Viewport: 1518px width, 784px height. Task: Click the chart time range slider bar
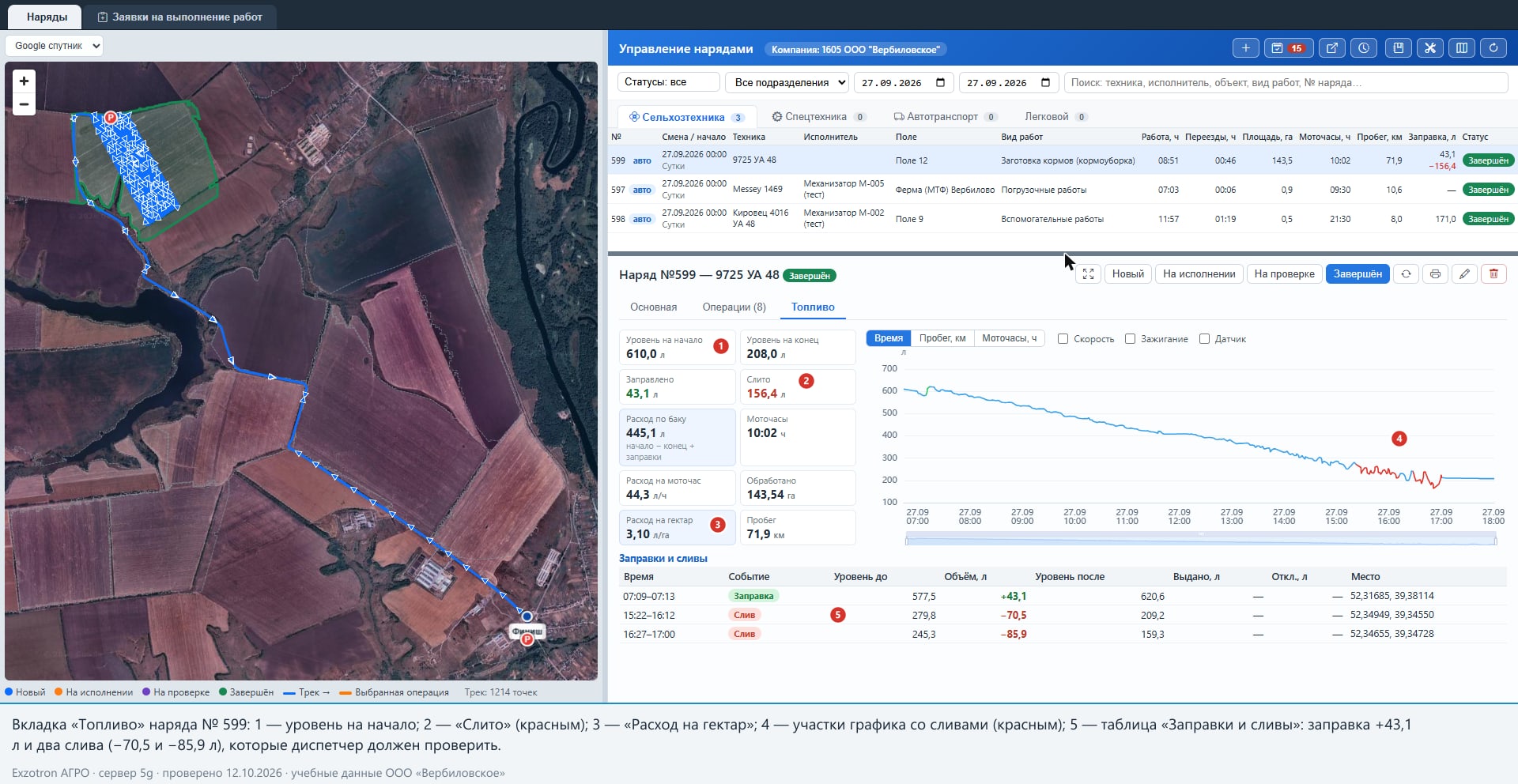coord(1200,540)
